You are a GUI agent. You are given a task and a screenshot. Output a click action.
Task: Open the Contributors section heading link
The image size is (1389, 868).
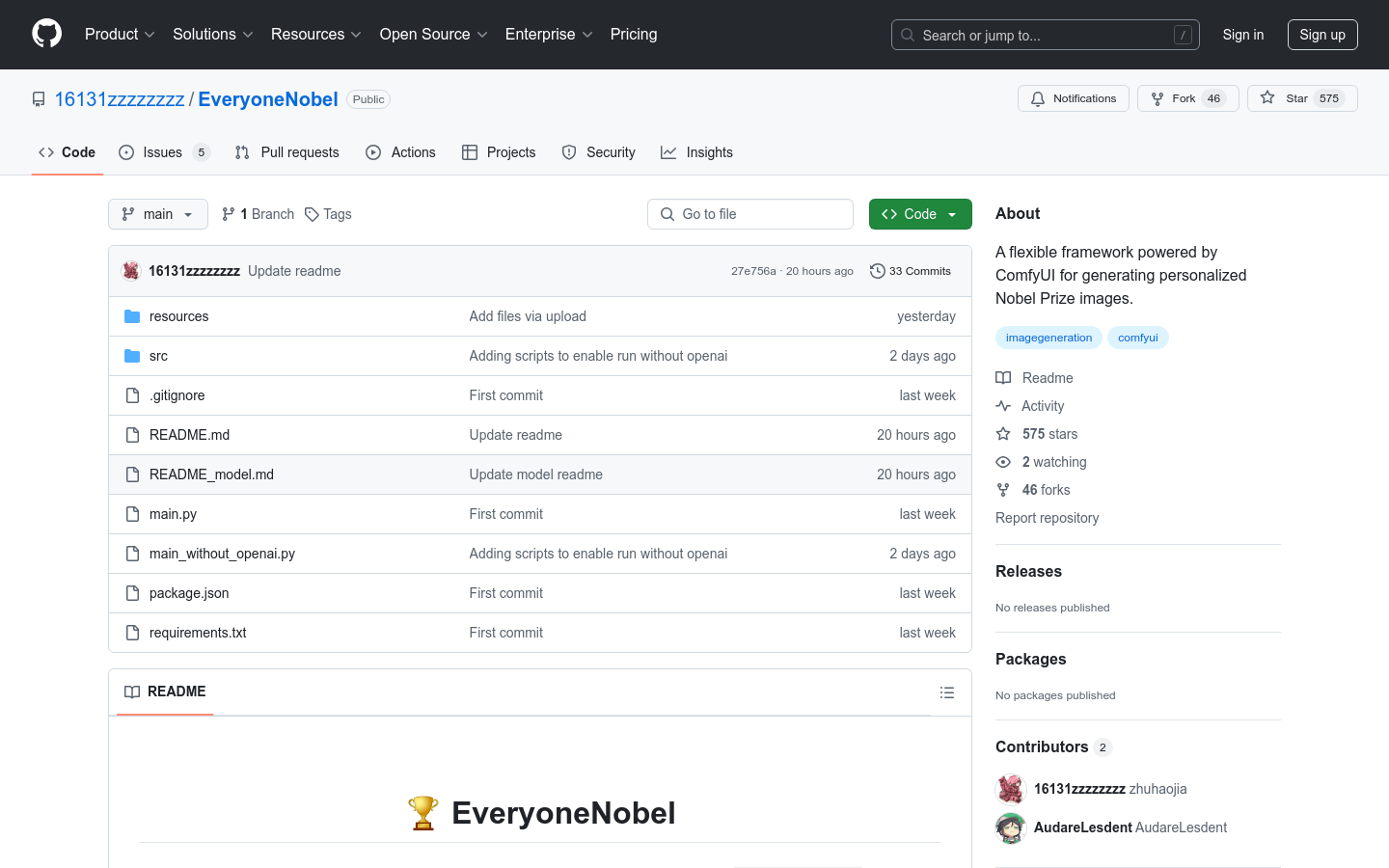point(1053,746)
